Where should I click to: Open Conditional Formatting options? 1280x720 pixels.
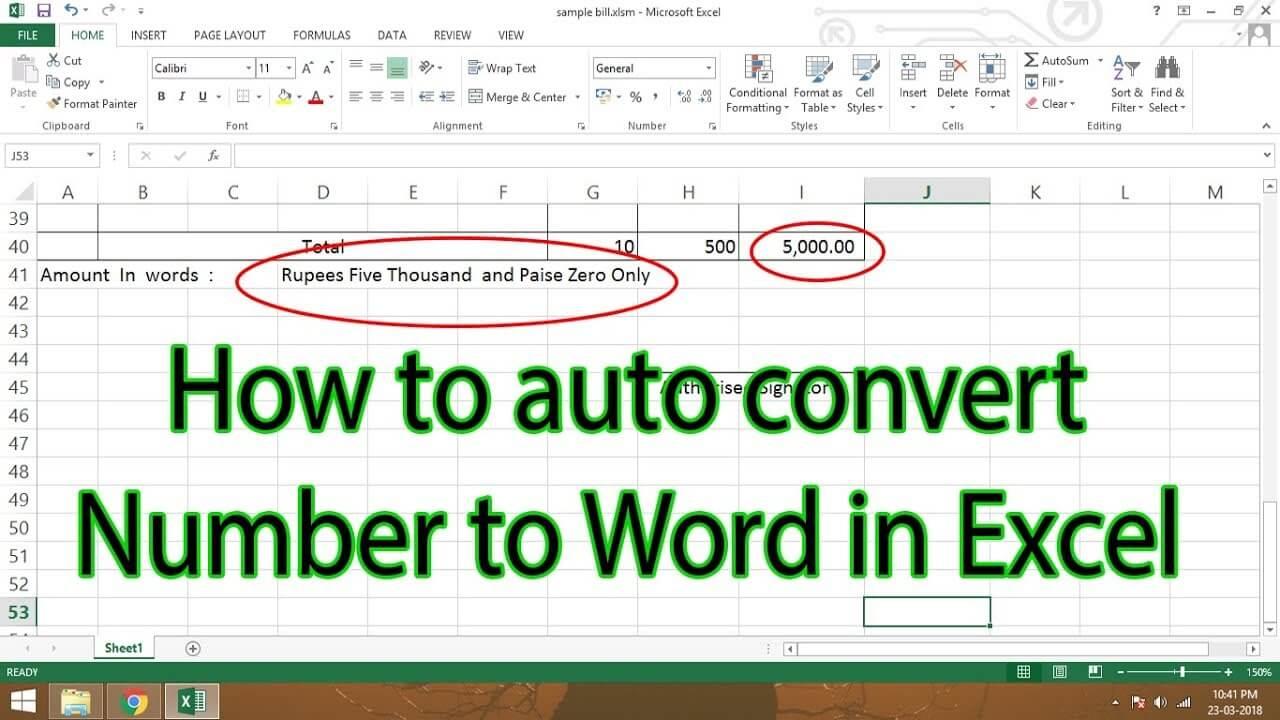pos(757,85)
